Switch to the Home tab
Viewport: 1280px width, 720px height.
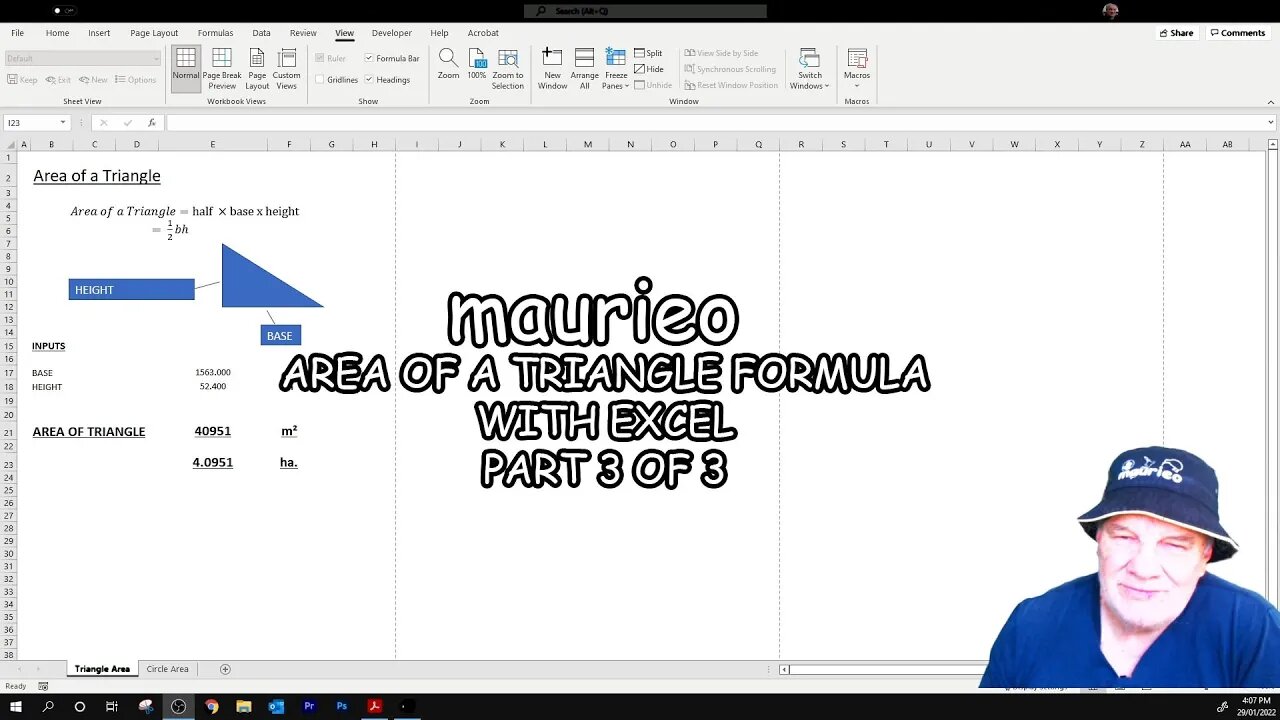(57, 33)
